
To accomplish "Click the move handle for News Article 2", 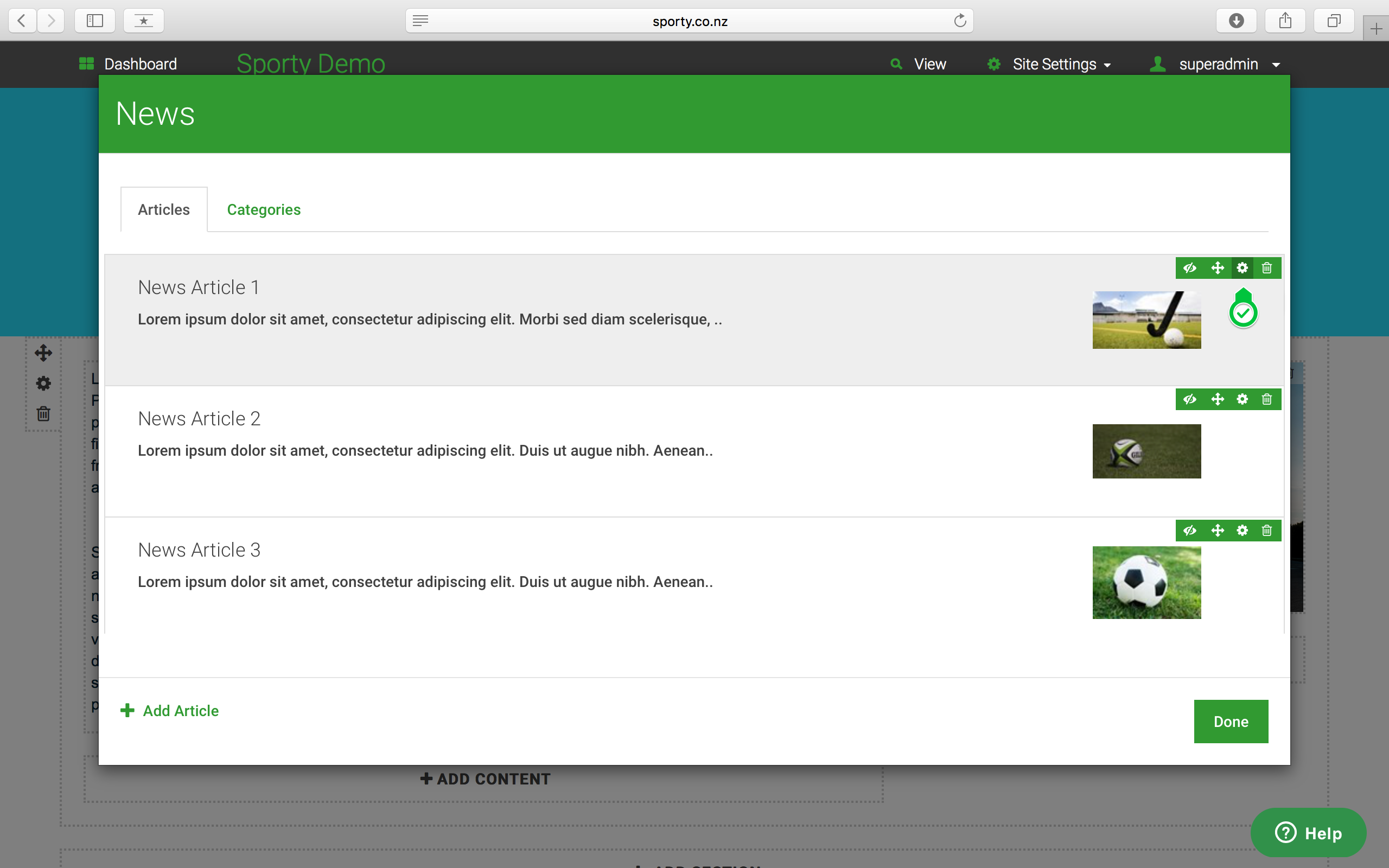I will coord(1218,399).
